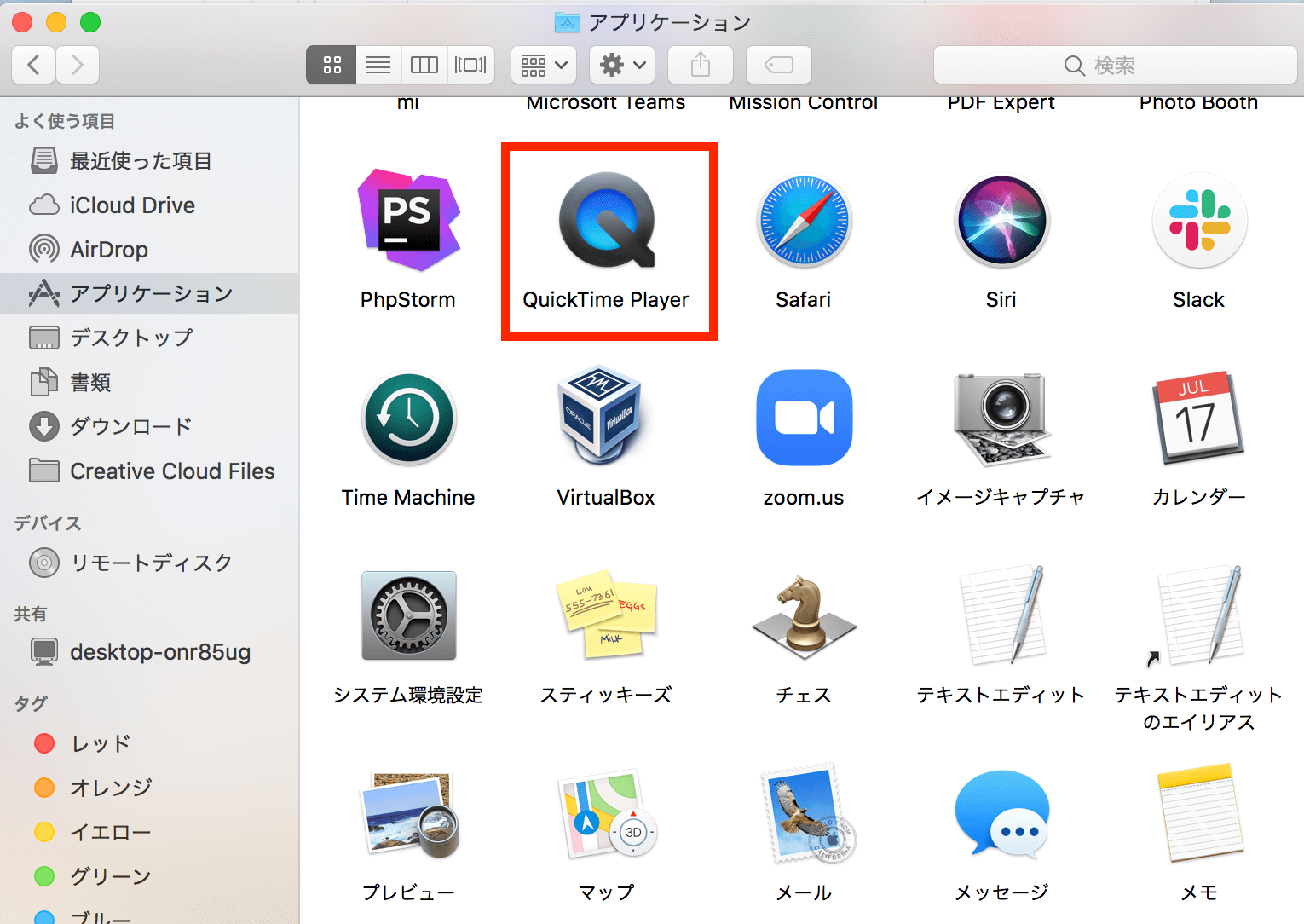Go forward with the right chevron button

(78, 65)
